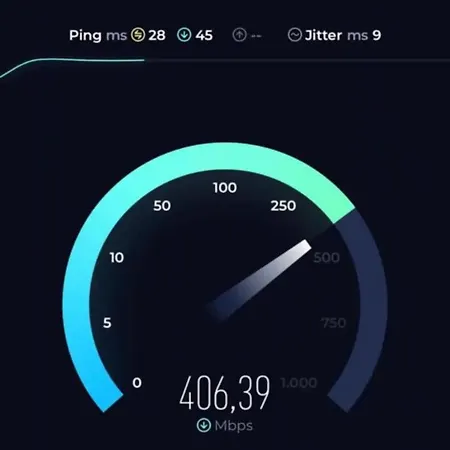Click the 100 mark on the gauge

225,188
